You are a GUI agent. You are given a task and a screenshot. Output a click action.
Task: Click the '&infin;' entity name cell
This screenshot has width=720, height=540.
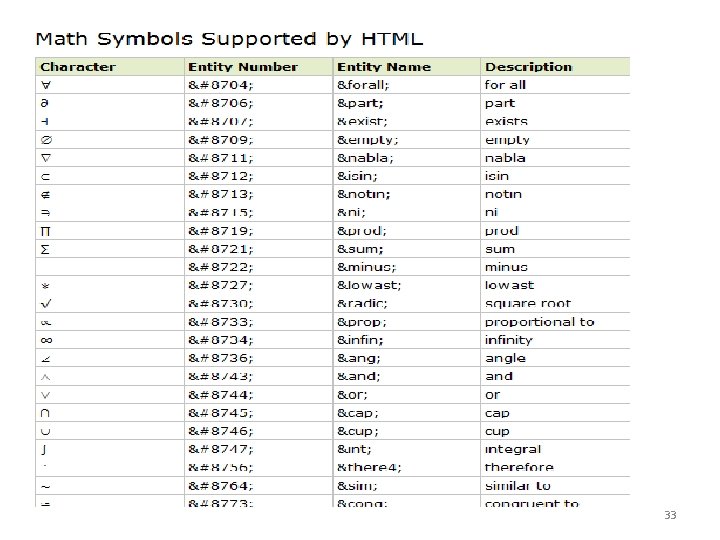click(360, 340)
